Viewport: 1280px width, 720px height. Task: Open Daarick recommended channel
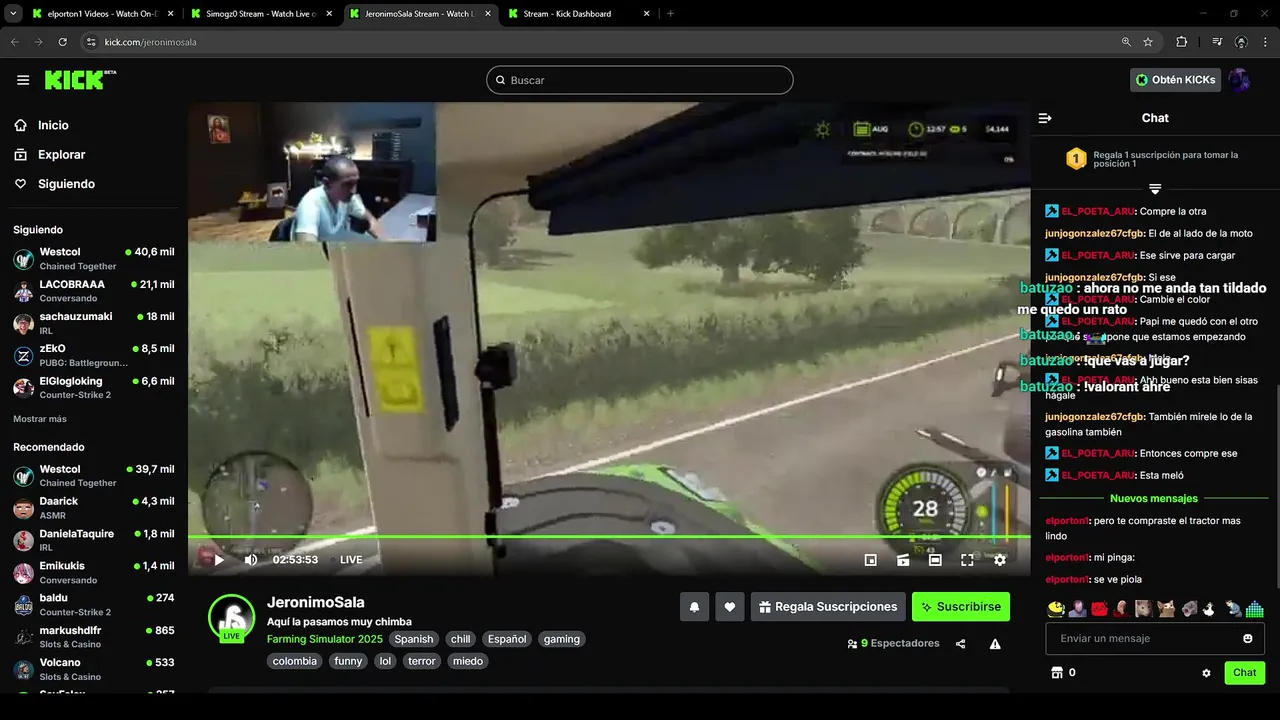click(x=94, y=508)
